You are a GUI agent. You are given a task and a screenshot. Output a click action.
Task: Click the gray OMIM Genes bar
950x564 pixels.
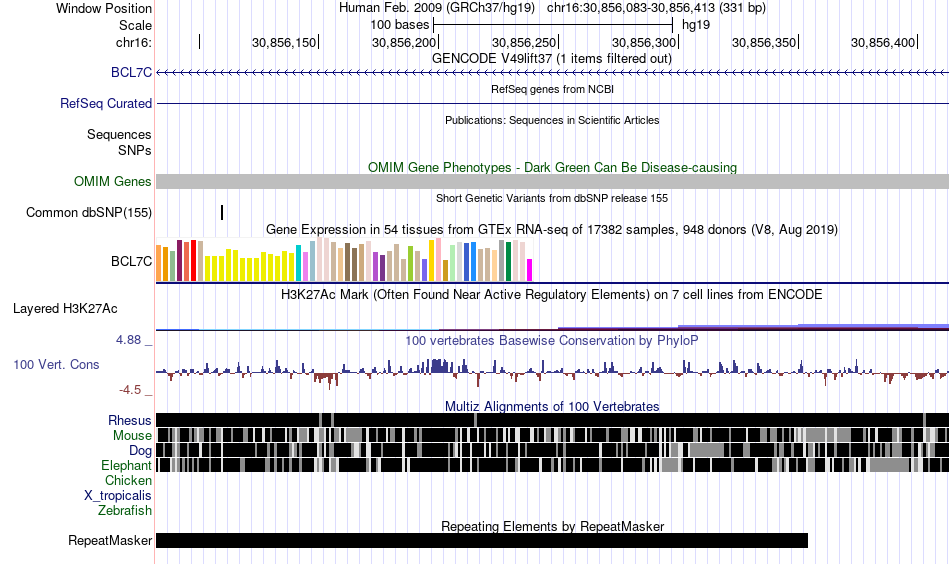pos(552,182)
